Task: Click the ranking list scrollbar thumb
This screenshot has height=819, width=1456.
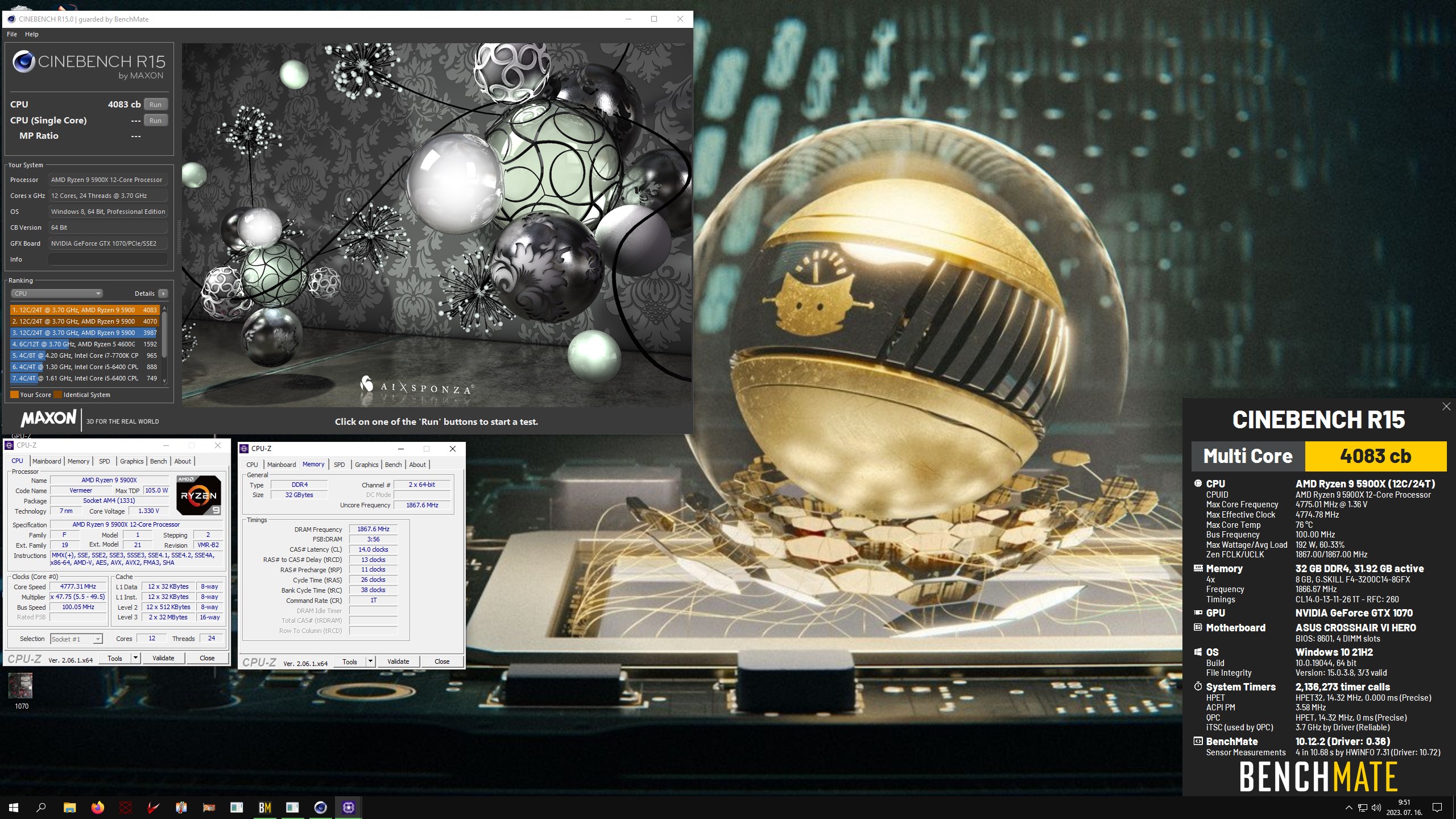Action: [x=164, y=334]
